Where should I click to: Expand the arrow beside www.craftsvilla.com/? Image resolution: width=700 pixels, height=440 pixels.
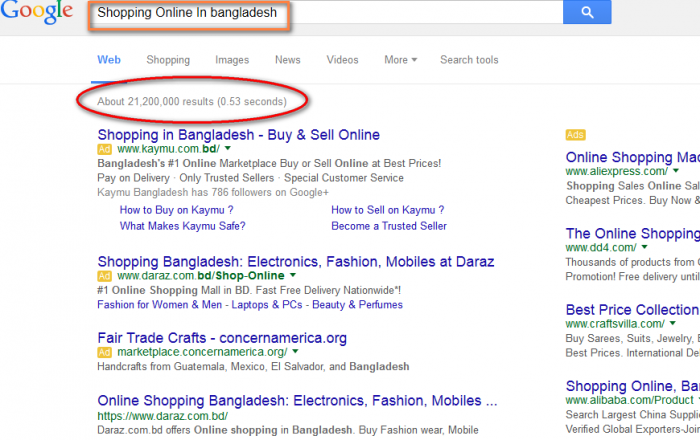pyautogui.click(x=673, y=324)
